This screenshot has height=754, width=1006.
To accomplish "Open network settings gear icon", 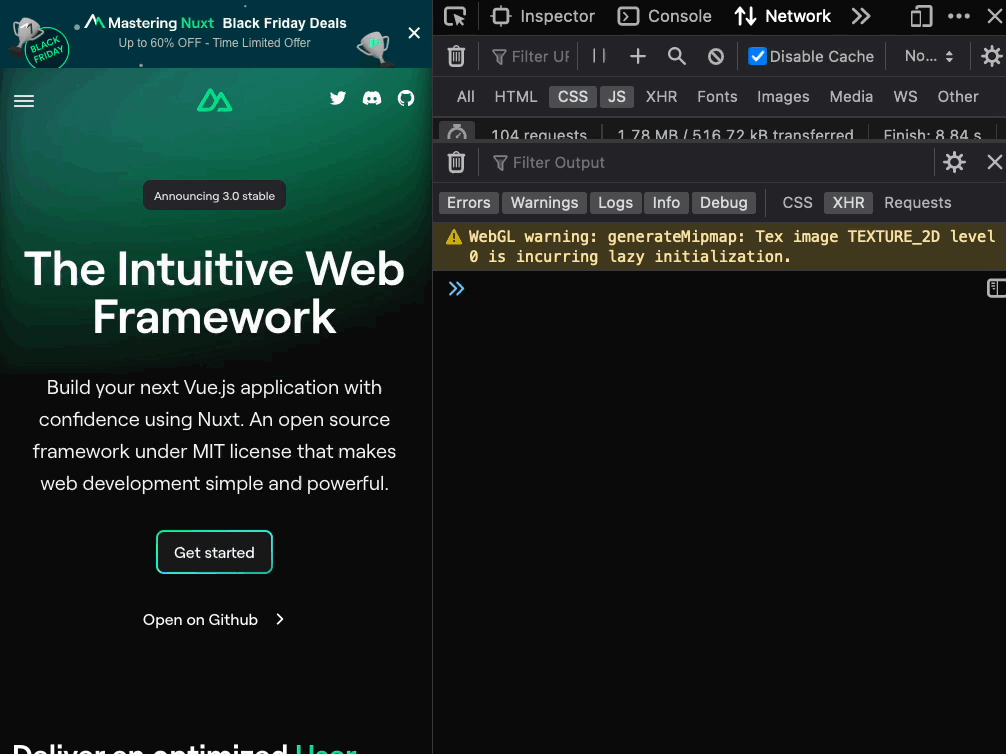I will 992,56.
